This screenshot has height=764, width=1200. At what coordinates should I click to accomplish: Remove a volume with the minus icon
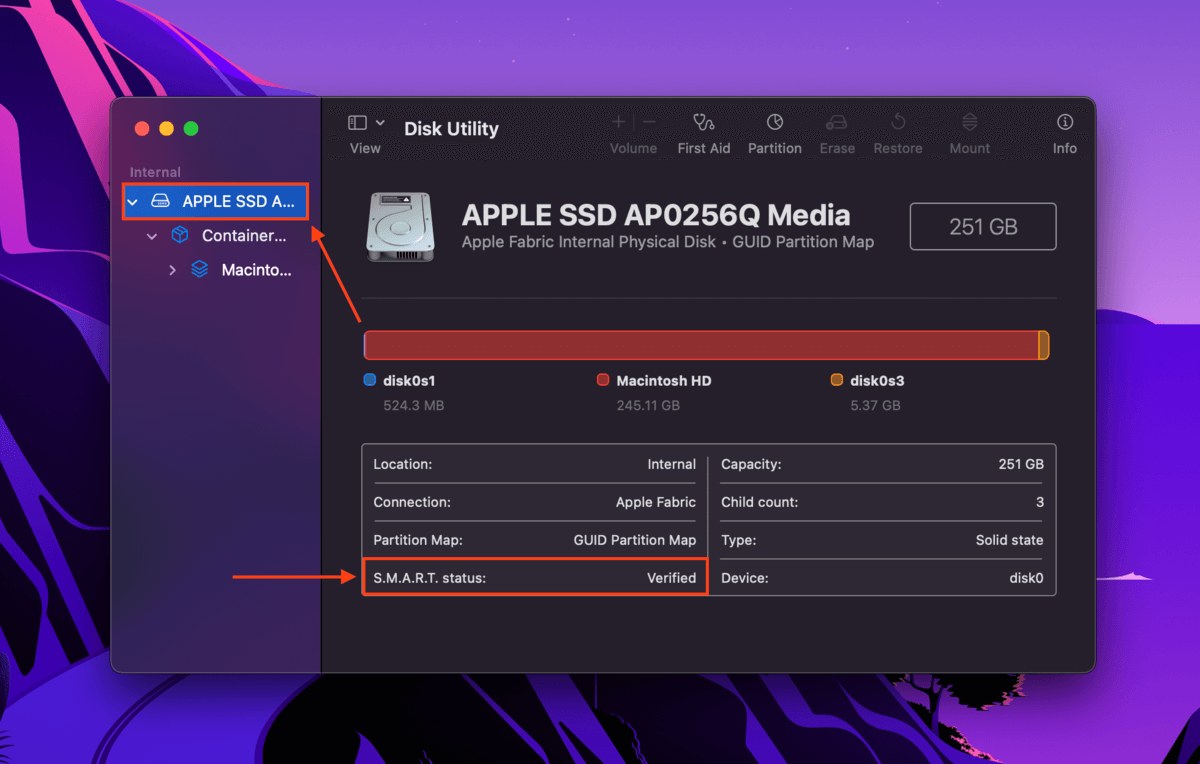click(x=649, y=122)
